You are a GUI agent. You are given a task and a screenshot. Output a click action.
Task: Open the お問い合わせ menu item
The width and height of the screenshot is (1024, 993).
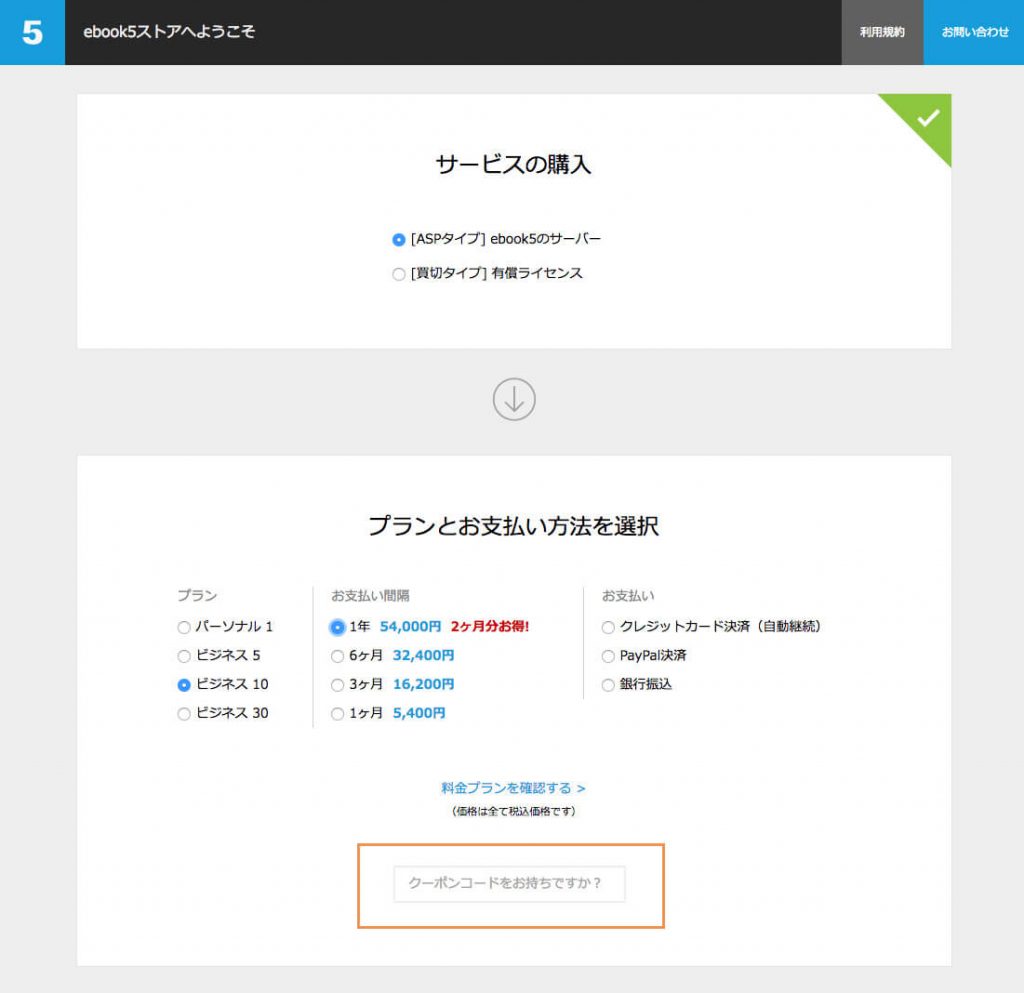tap(974, 32)
